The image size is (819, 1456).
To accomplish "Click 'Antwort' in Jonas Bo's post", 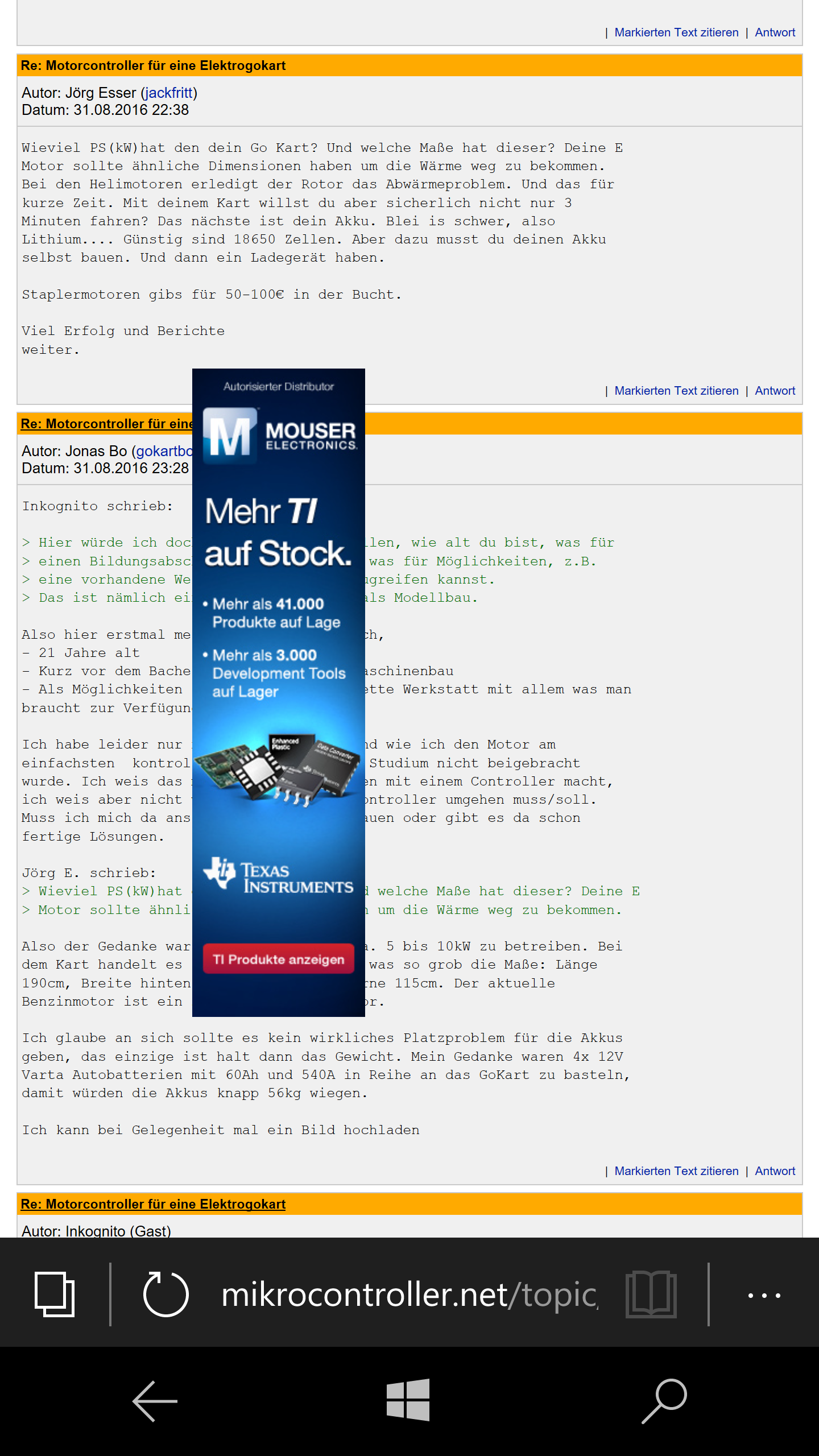I will [775, 1171].
